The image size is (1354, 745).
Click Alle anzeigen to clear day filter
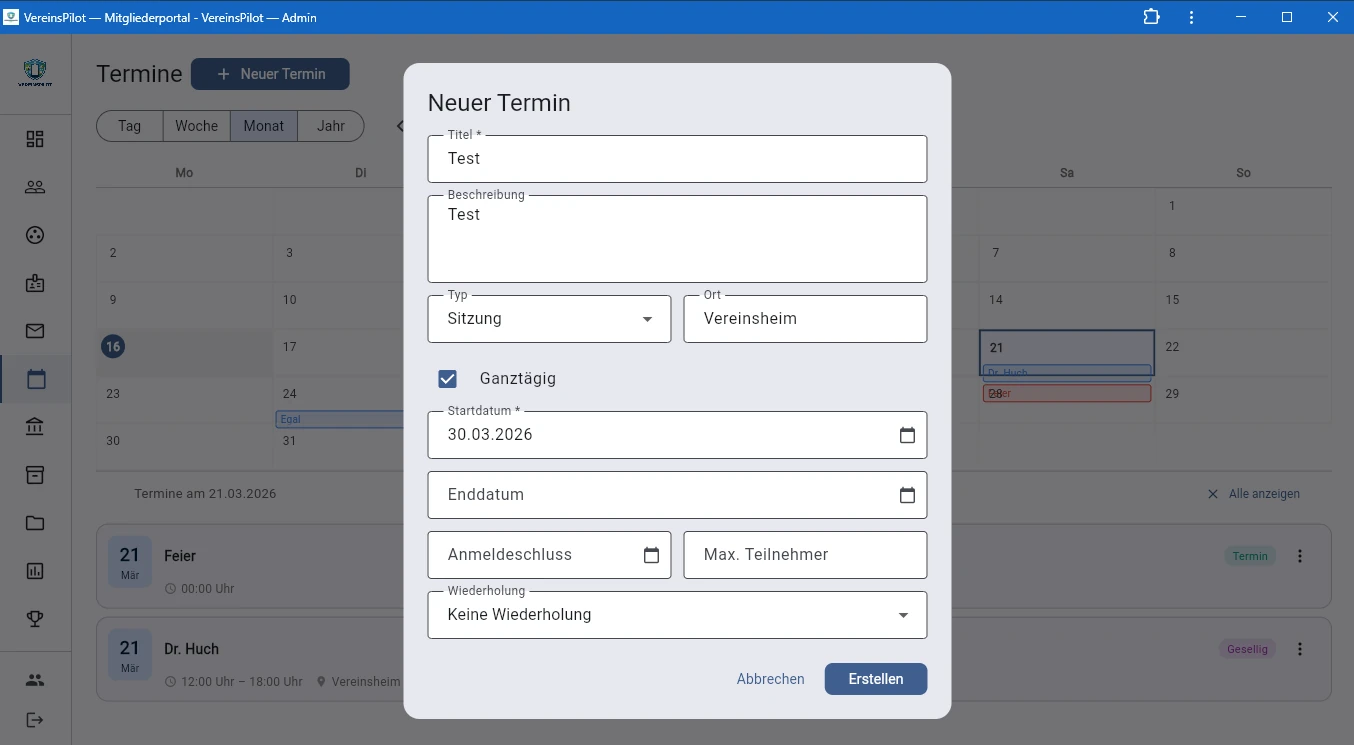click(x=1253, y=493)
